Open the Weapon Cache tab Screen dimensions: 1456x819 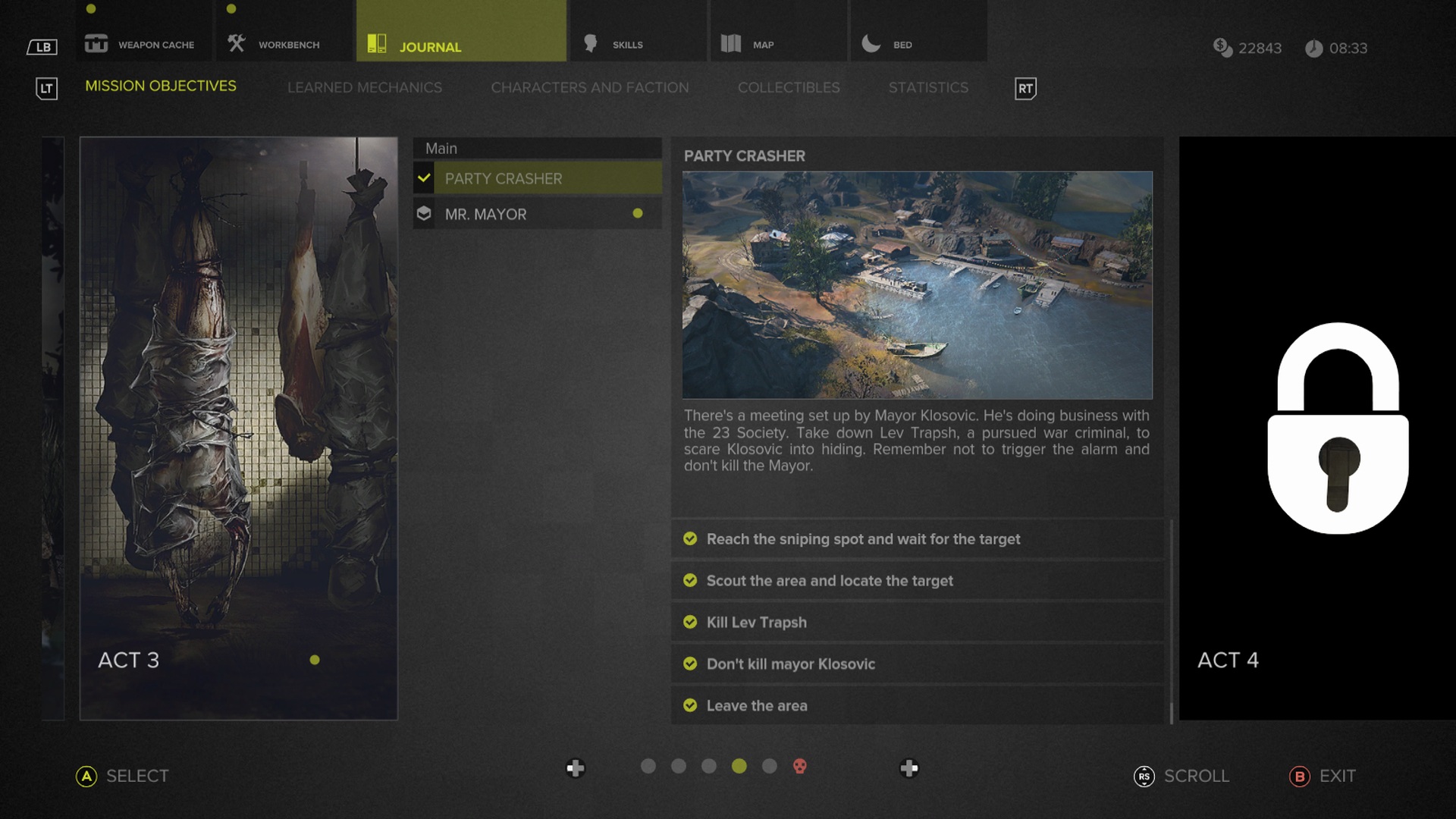(x=144, y=31)
